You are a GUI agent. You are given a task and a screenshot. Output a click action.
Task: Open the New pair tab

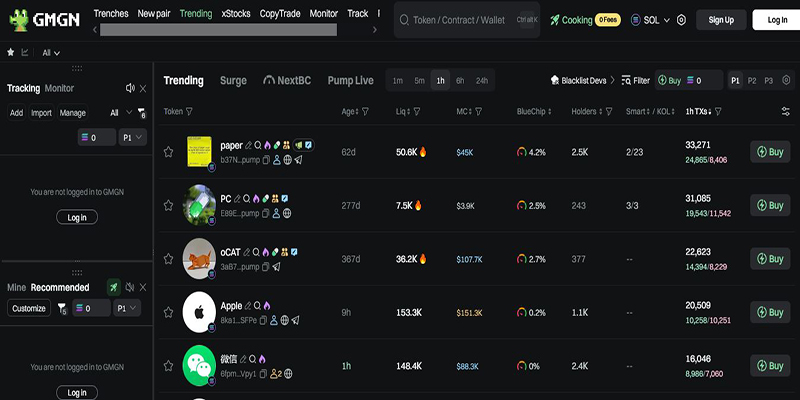click(154, 14)
